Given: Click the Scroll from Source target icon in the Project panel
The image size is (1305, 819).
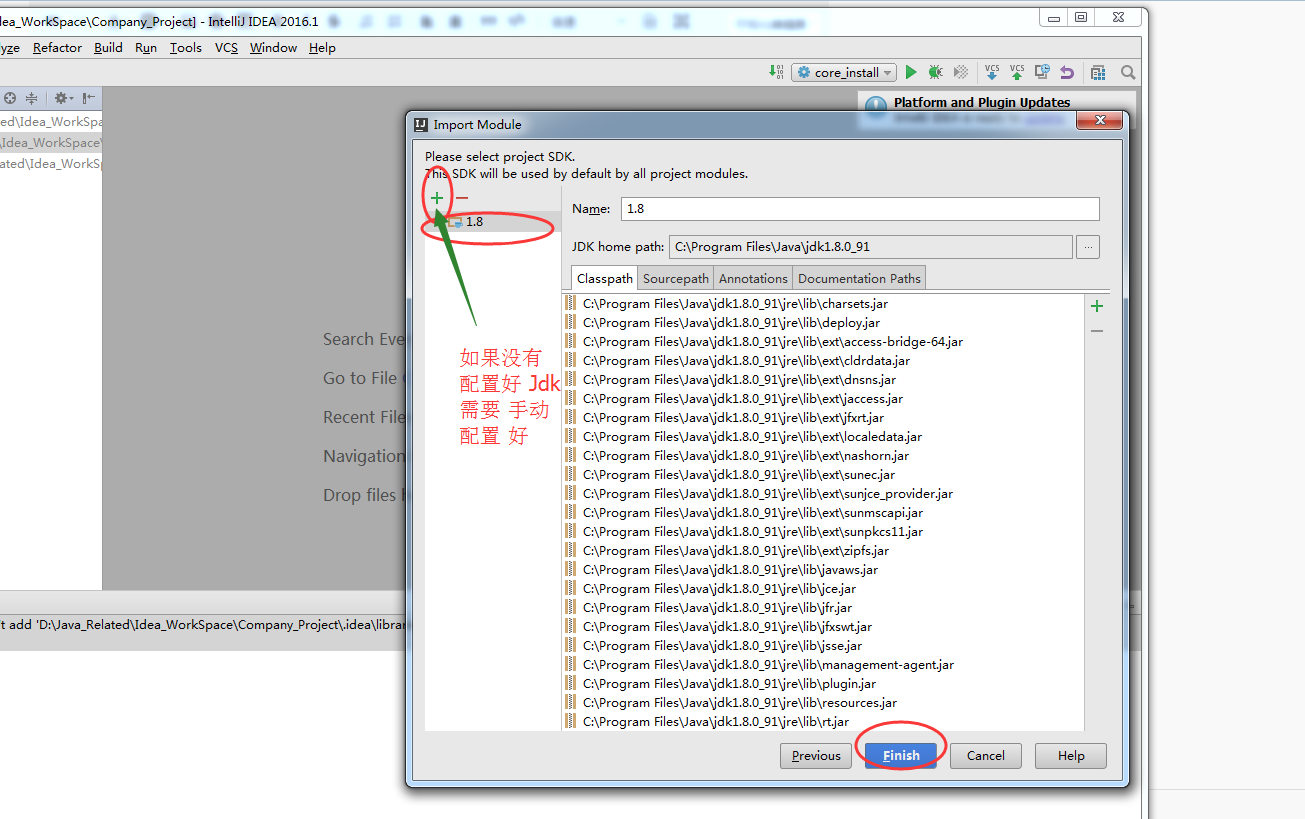Looking at the screenshot, I should 10,98.
